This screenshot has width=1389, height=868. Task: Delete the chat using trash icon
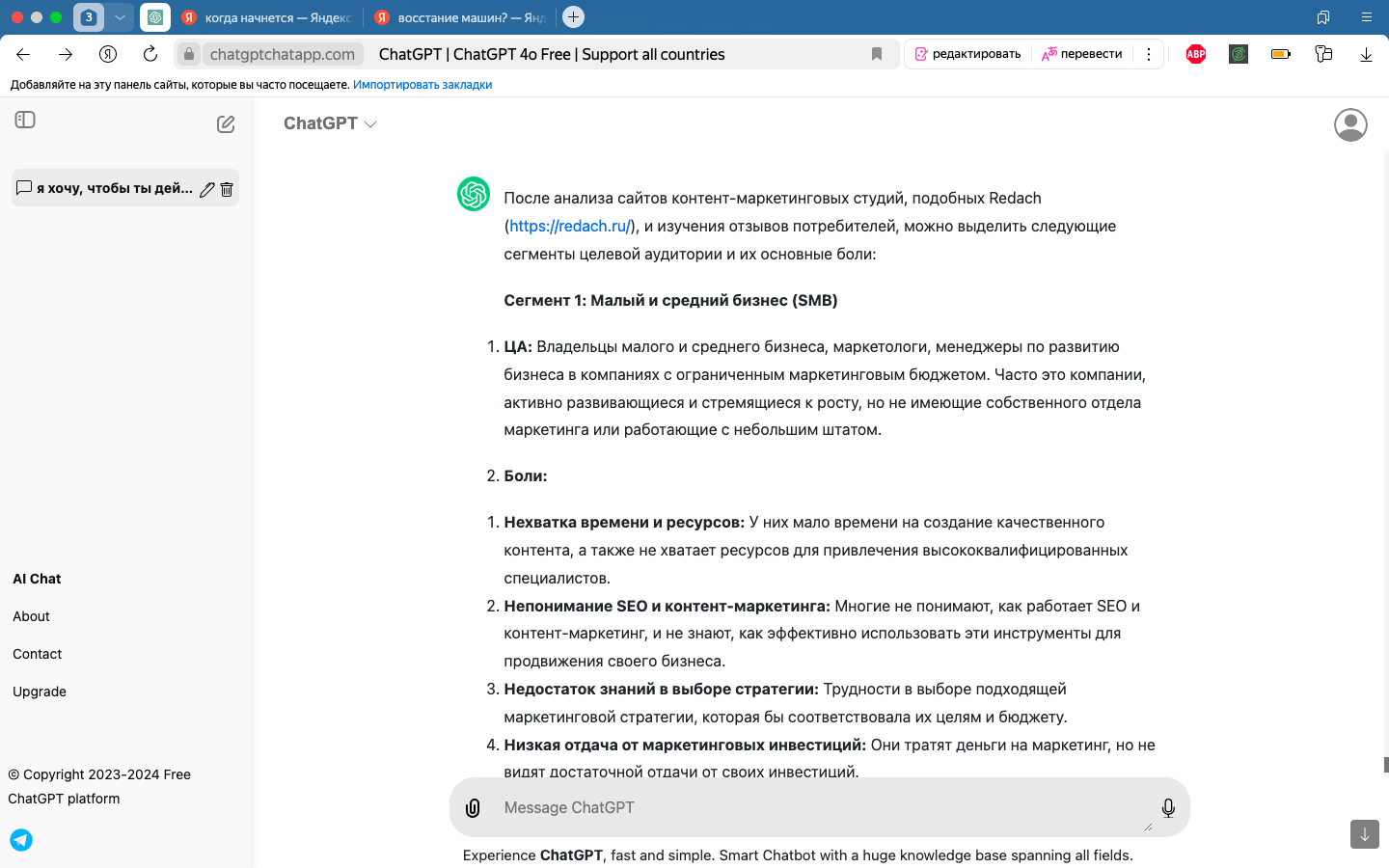point(227,189)
